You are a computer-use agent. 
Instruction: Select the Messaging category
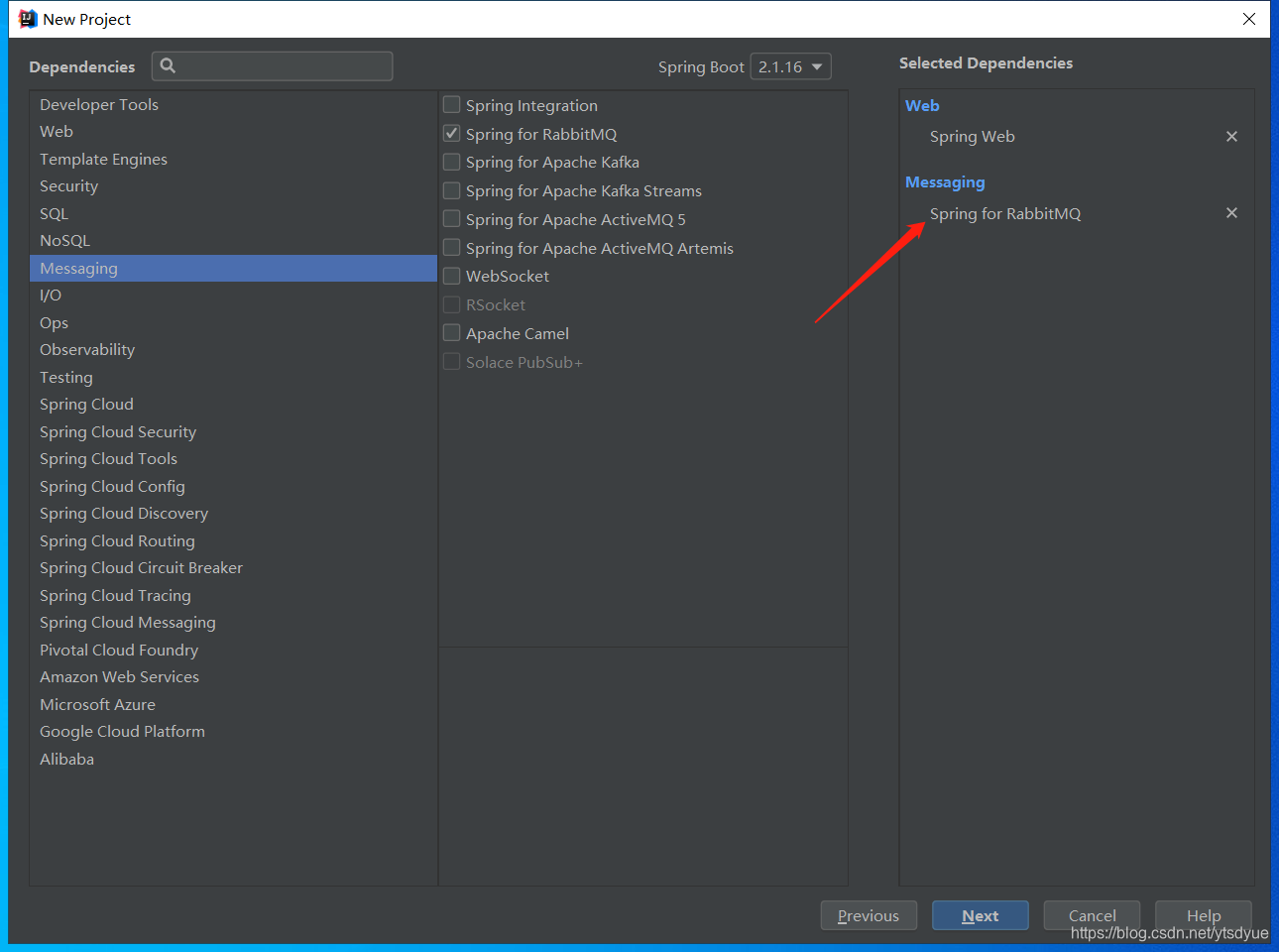233,268
